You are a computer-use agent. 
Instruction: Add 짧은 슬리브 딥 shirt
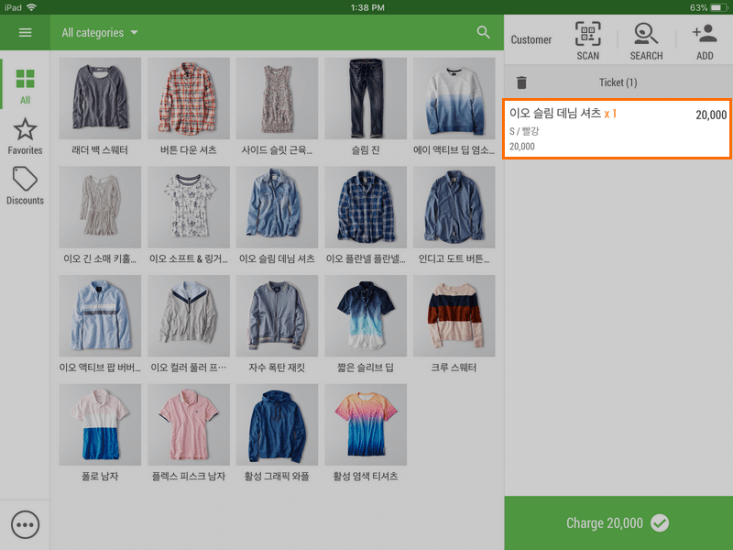366,324
